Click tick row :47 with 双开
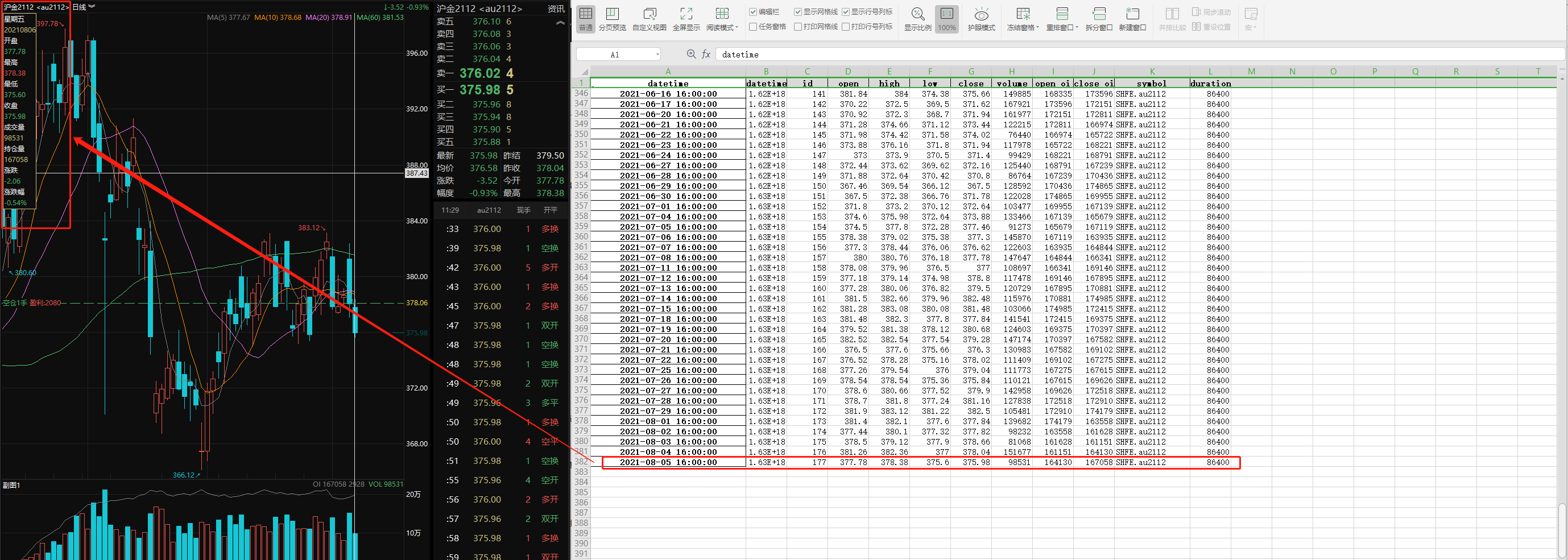 coord(502,326)
